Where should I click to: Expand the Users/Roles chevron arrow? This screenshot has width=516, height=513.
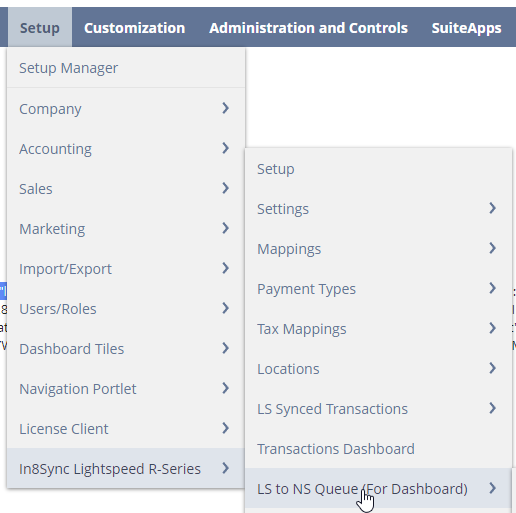226,308
